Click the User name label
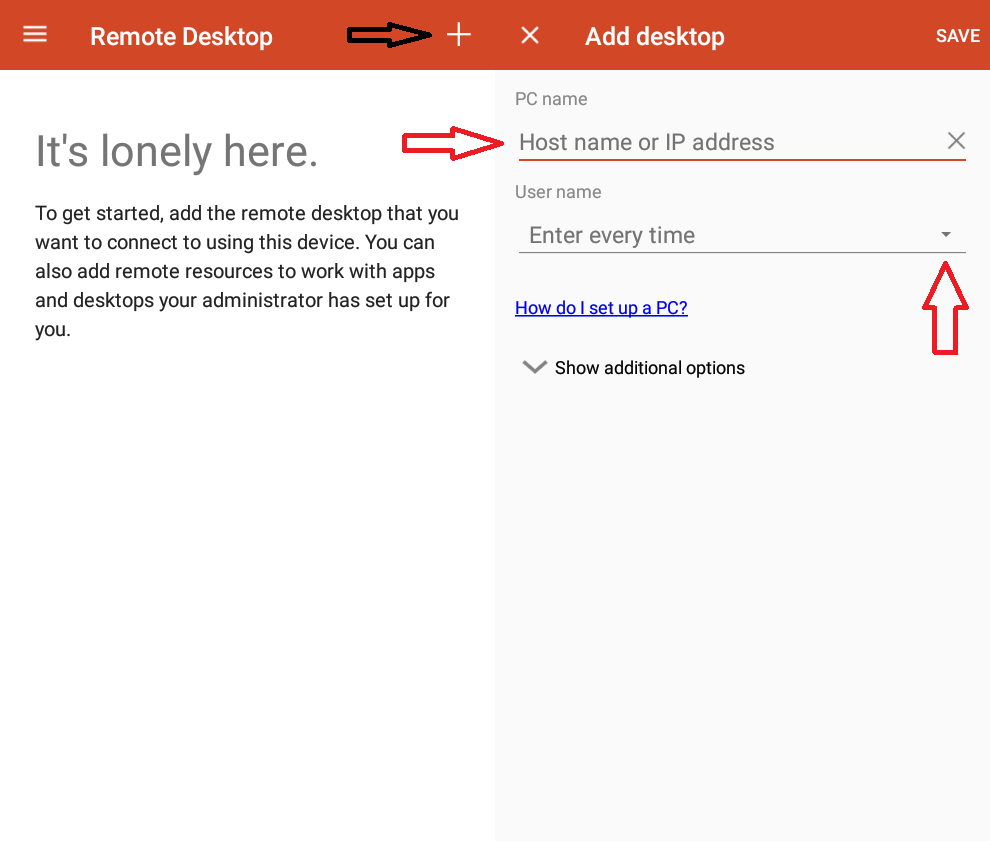 [x=558, y=192]
